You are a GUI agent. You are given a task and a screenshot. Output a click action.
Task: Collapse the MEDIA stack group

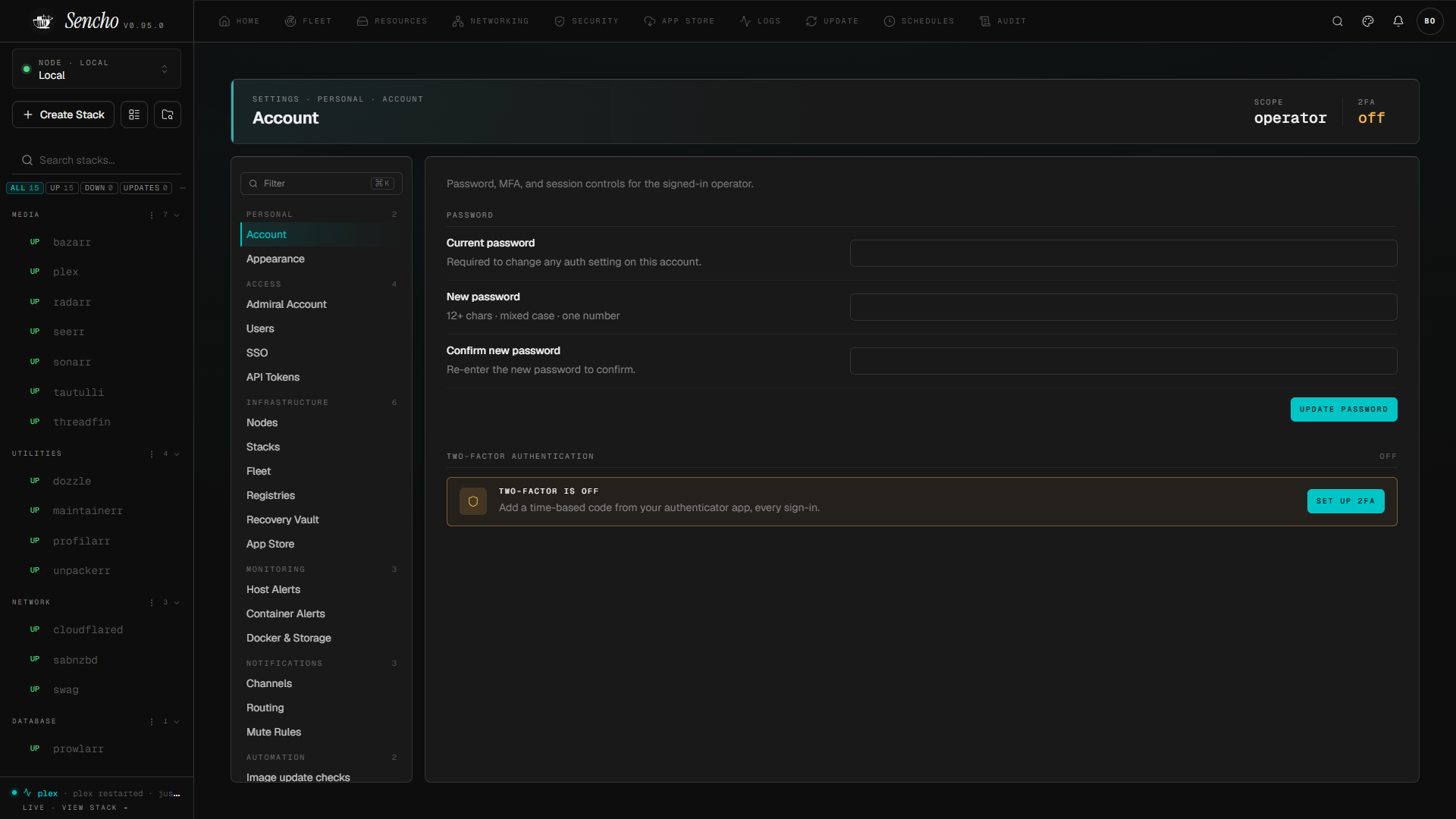click(177, 215)
